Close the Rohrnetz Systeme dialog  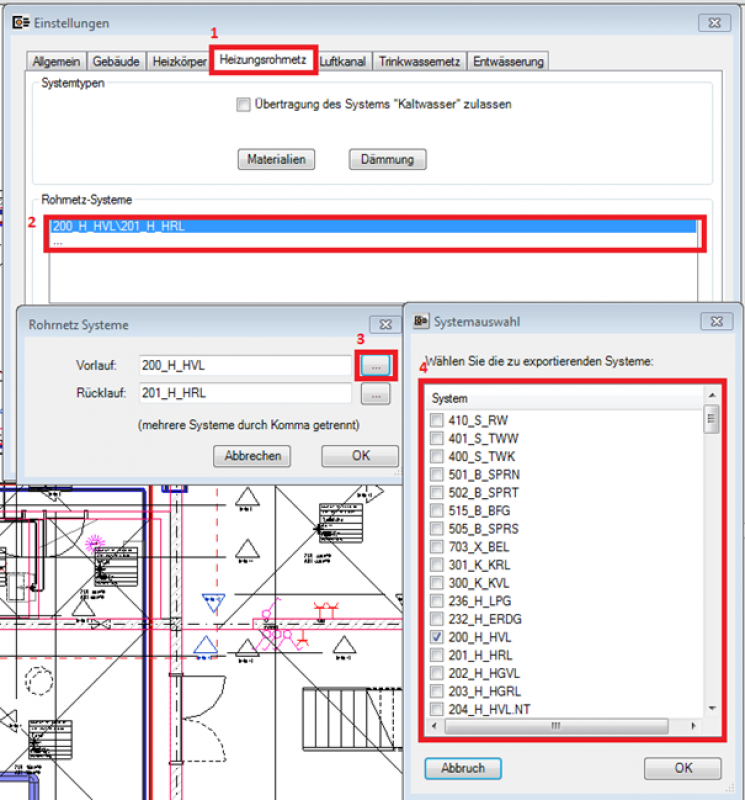(x=382, y=325)
